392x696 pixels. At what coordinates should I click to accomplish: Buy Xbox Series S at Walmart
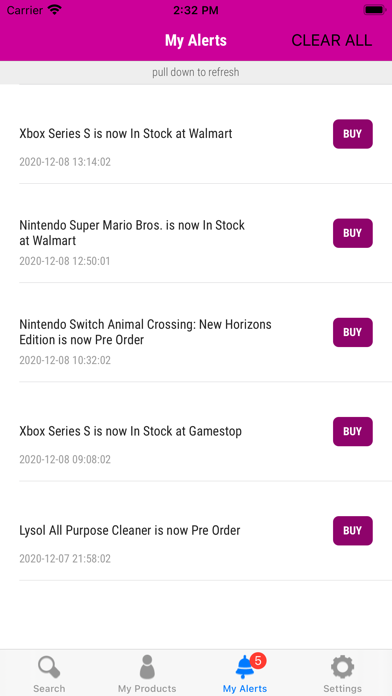352,134
